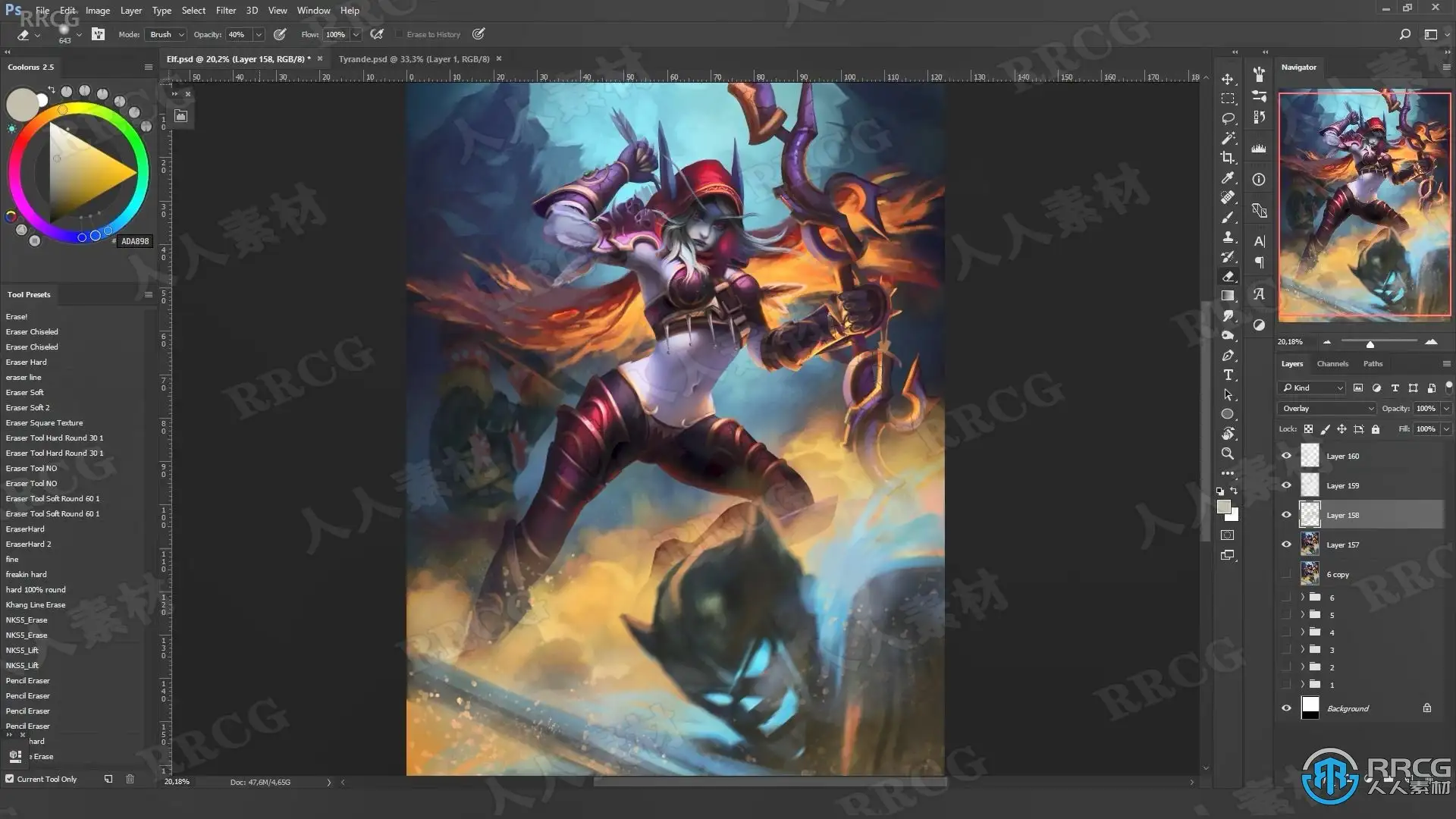Screen dimensions: 1456x819
Task: Enable Erase to History checkbox
Action: [399, 34]
